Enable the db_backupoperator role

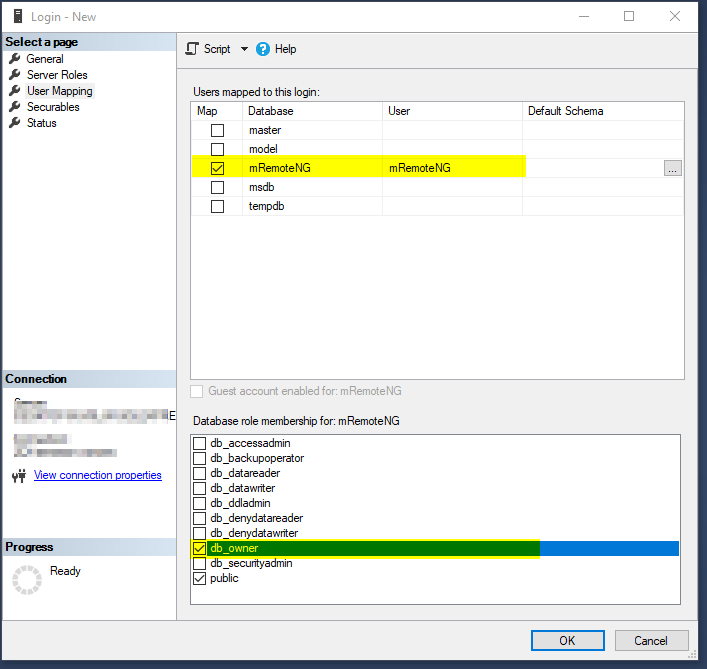tap(199, 458)
